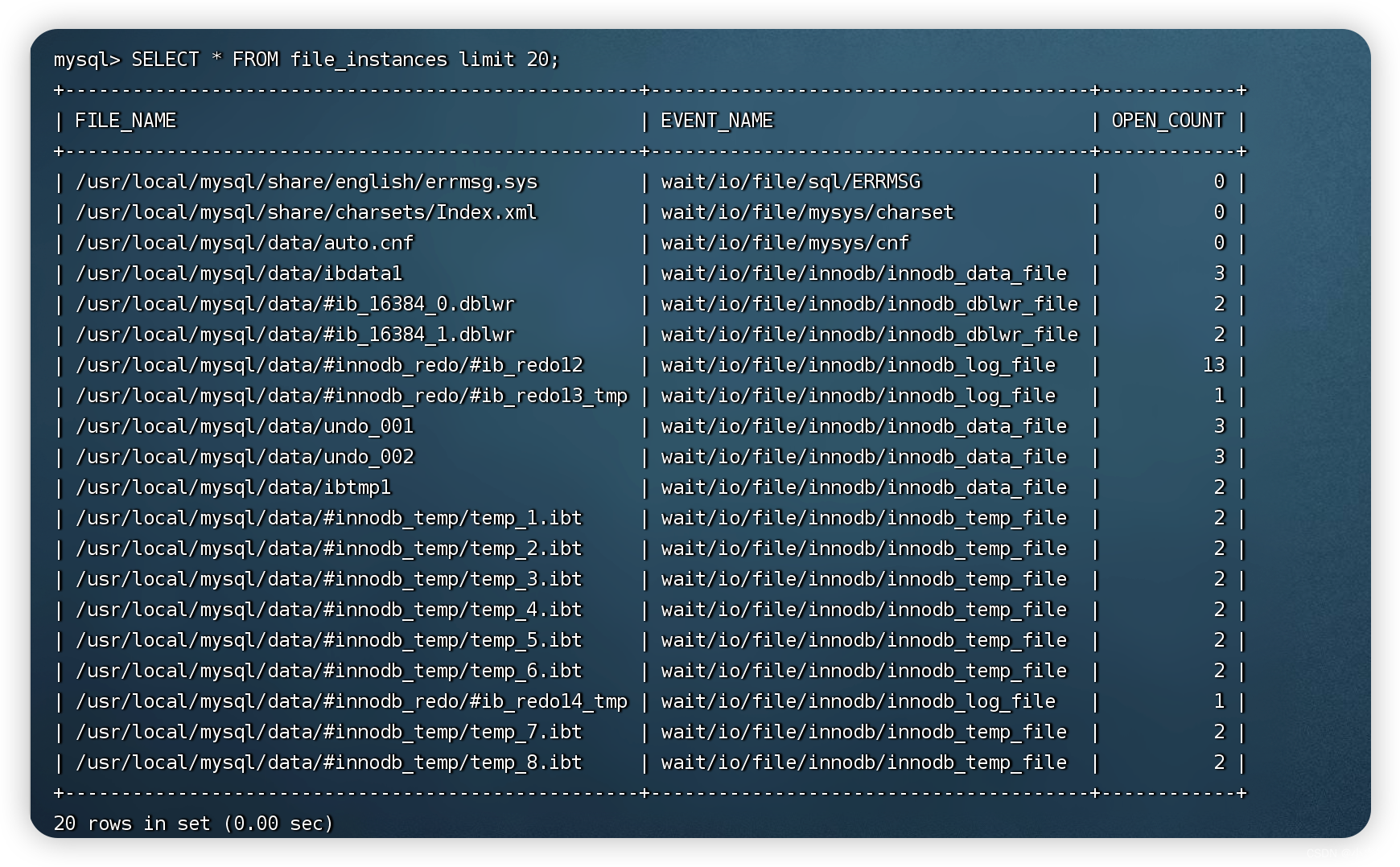The image size is (1400, 867).
Task: Click the open count 3 for undo_002
Action: (x=1220, y=457)
